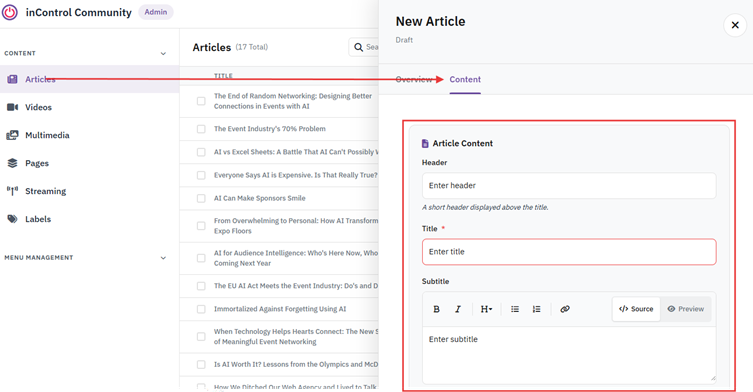Collapse the CONTENT sidebar section
The image size is (753, 392).
click(x=163, y=53)
